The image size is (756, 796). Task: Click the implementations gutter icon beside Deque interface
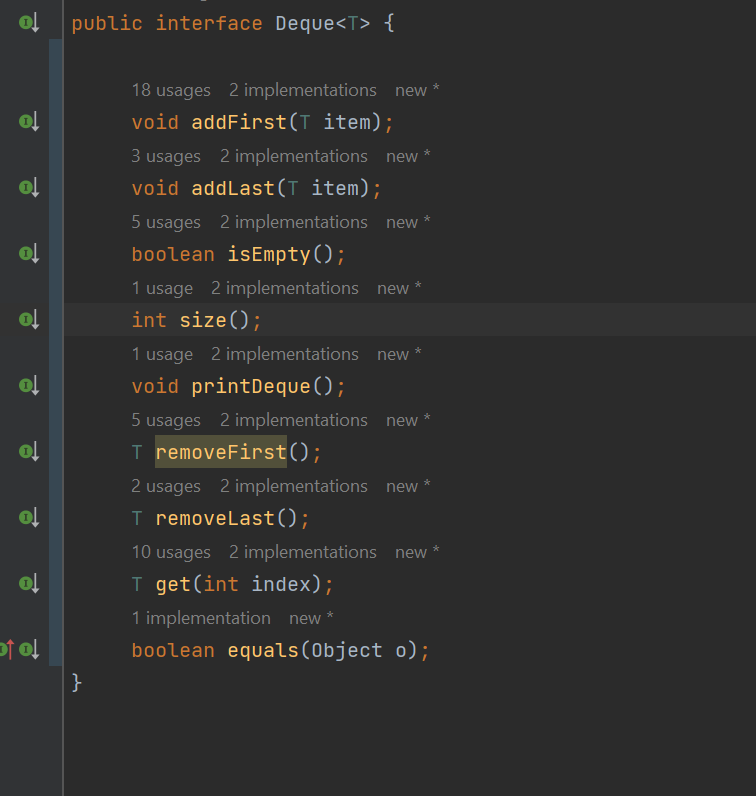(28, 23)
